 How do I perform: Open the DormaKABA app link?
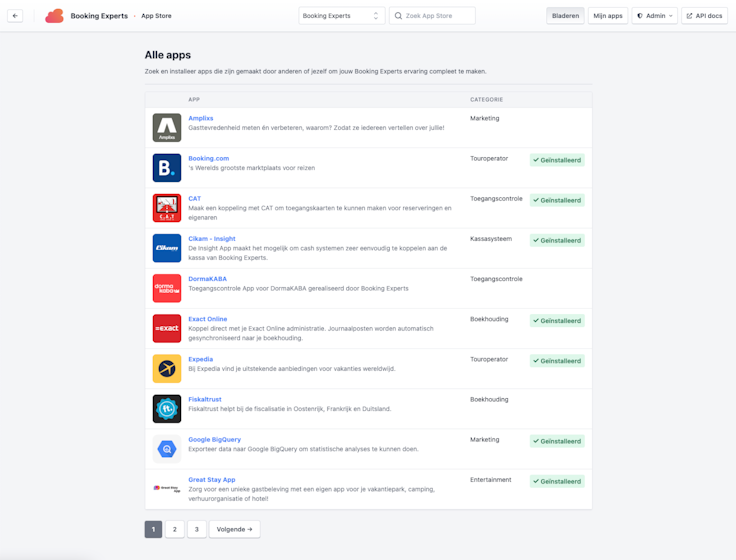click(207, 279)
